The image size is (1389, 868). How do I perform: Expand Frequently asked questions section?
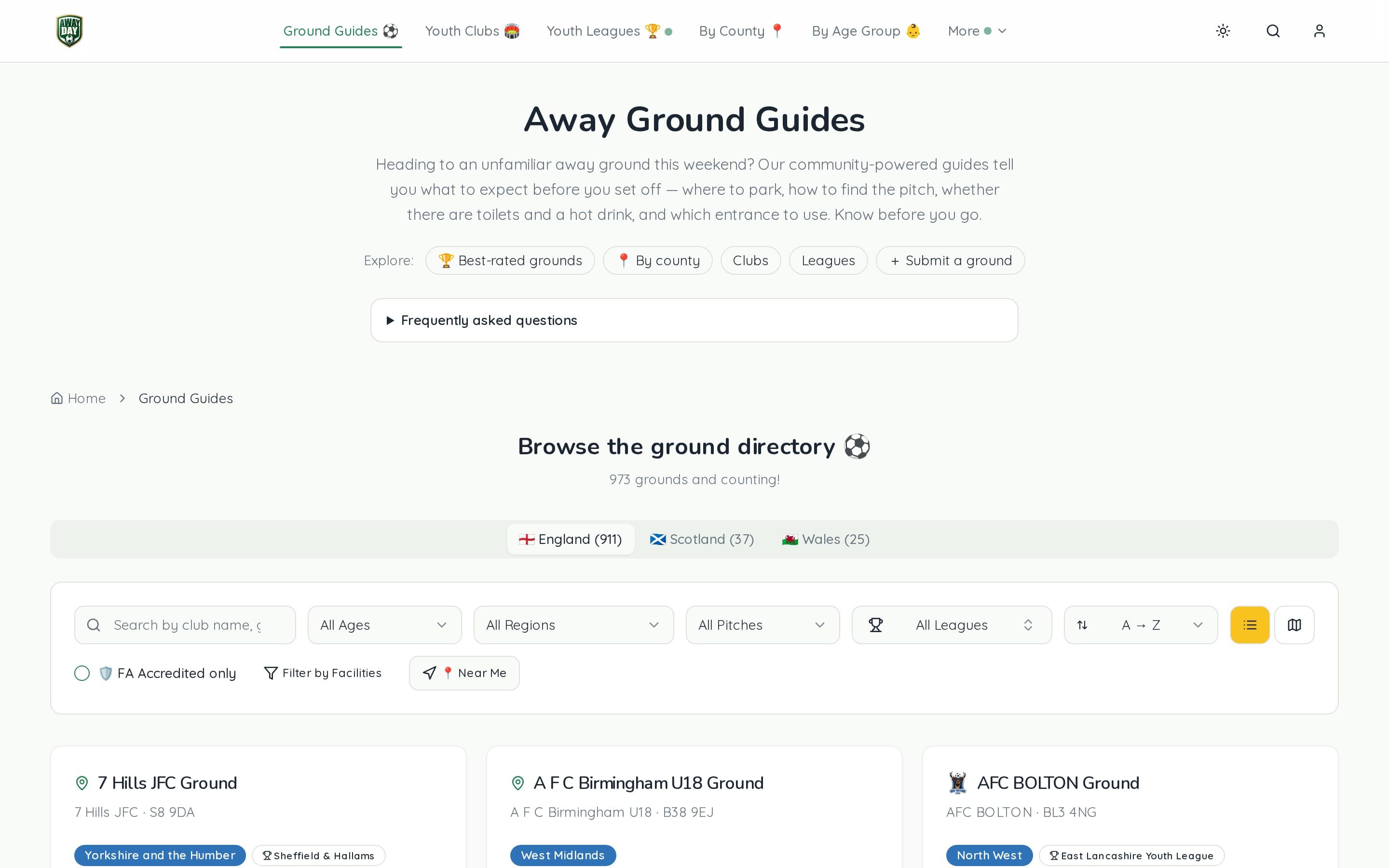(694, 320)
